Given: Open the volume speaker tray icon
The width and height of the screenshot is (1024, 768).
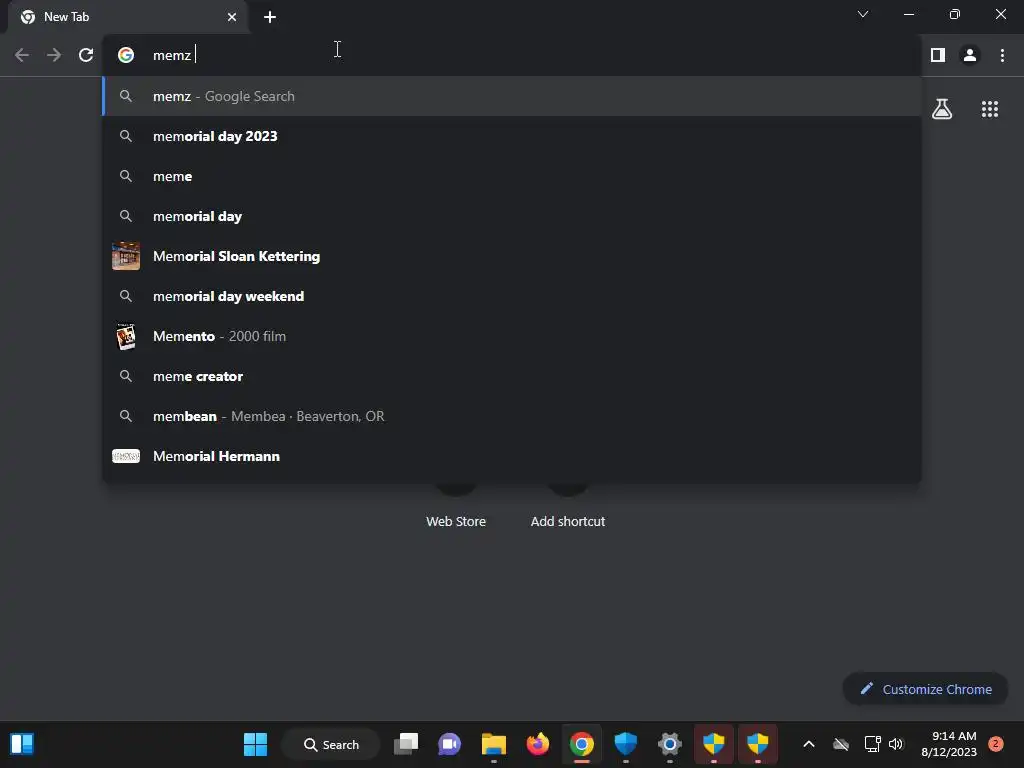Looking at the screenshot, I should coord(896,744).
